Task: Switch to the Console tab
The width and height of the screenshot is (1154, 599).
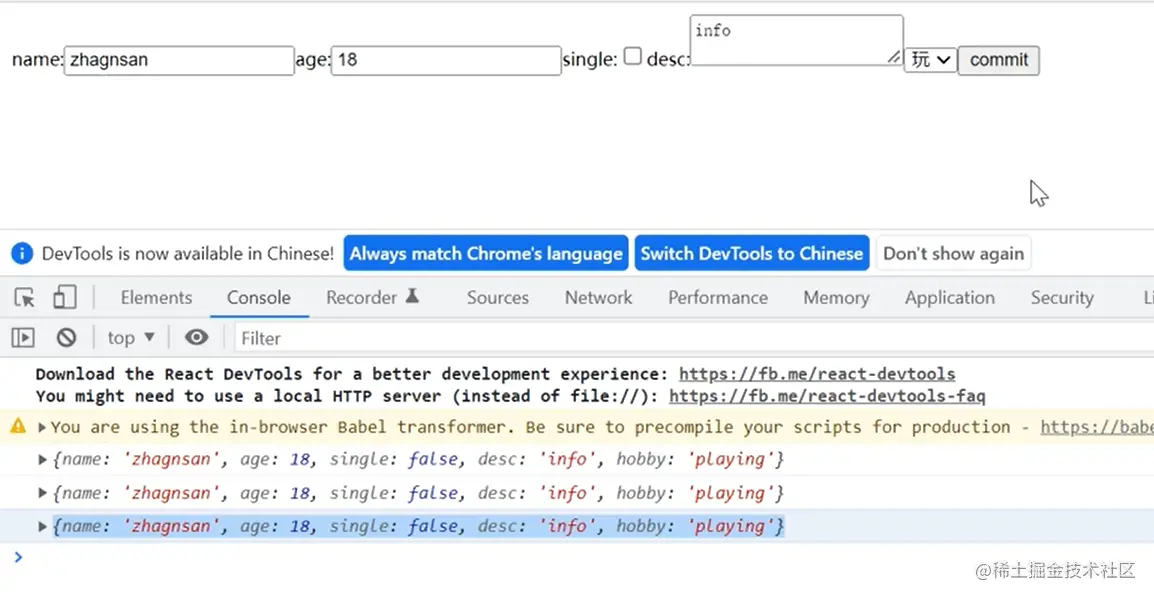Action: click(258, 297)
